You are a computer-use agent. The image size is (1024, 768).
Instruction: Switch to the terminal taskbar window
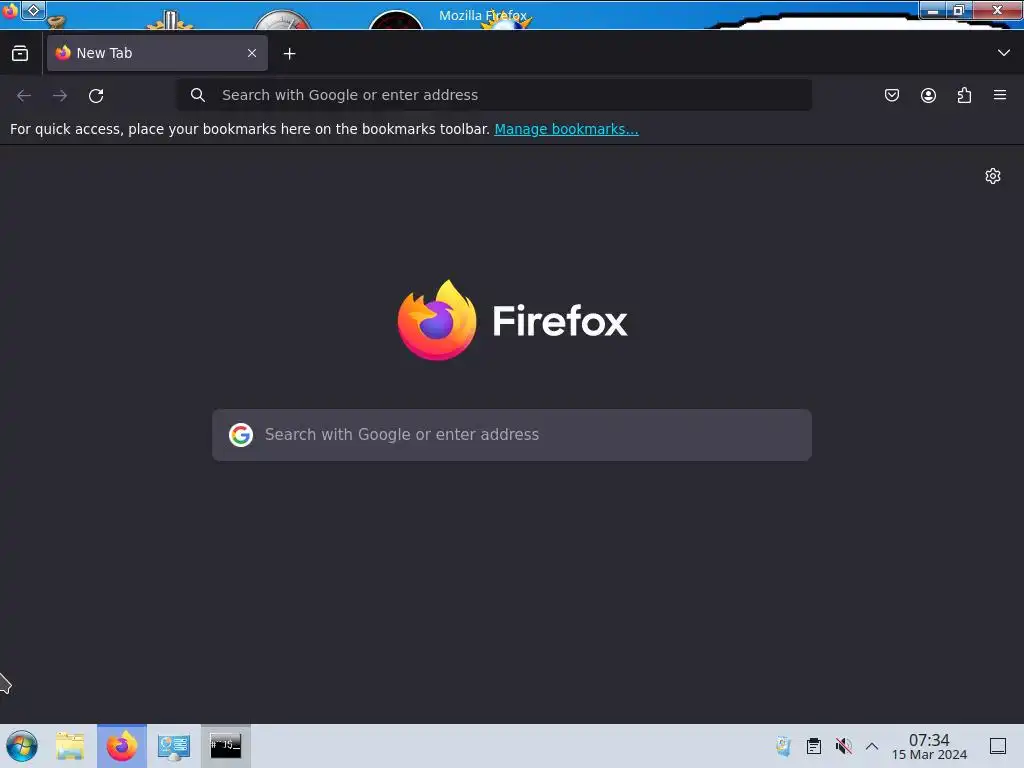225,746
